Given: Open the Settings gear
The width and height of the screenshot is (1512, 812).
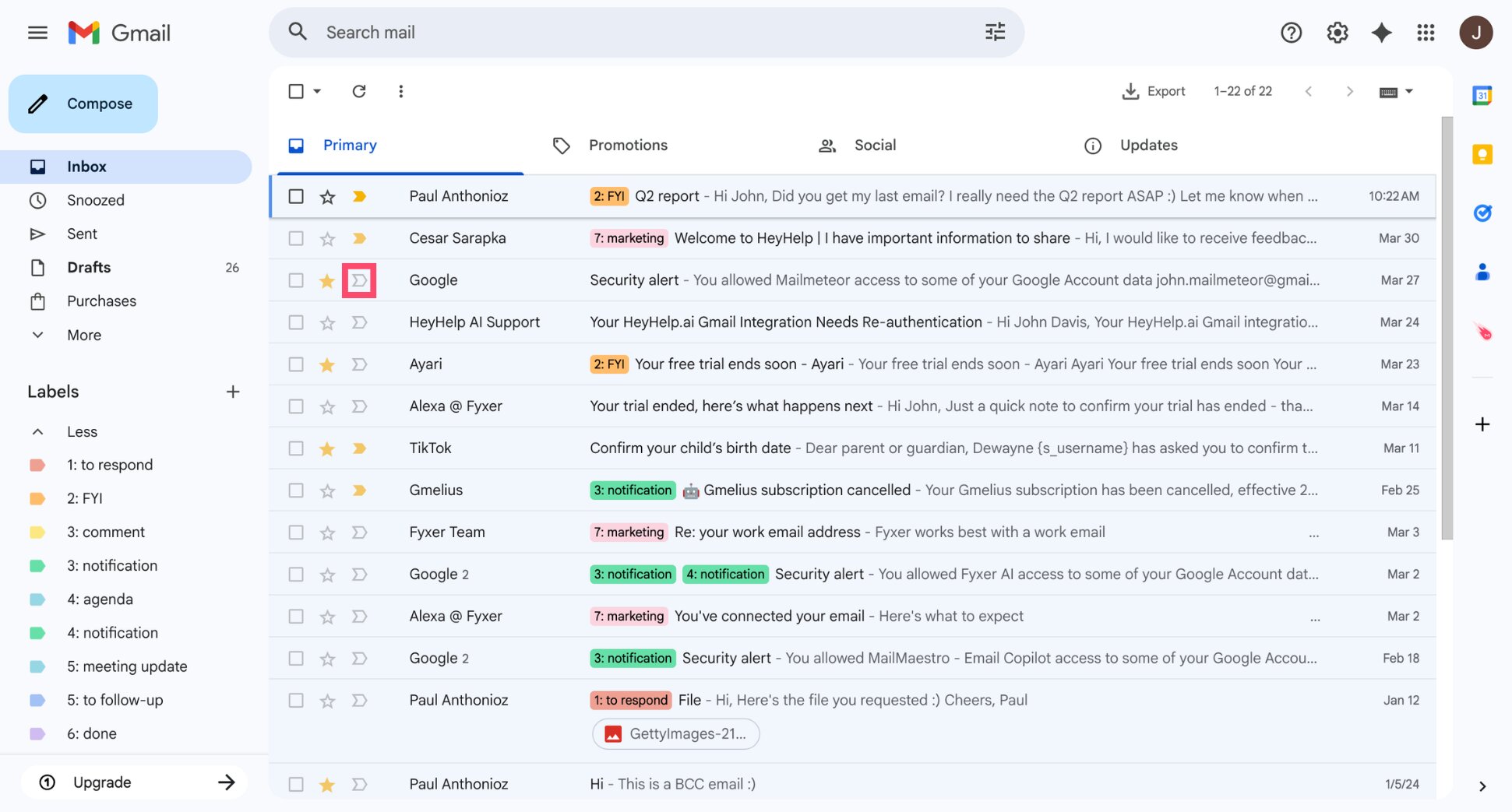Looking at the screenshot, I should pyautogui.click(x=1337, y=33).
